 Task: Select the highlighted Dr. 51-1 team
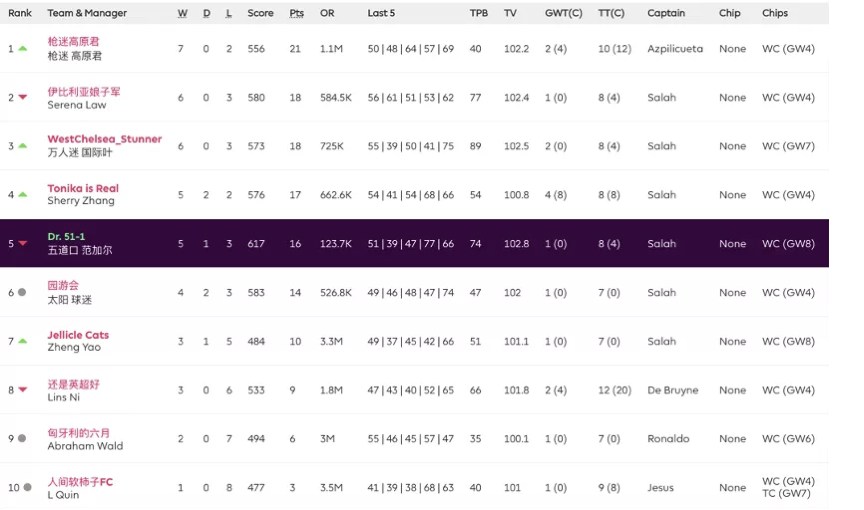(66, 237)
